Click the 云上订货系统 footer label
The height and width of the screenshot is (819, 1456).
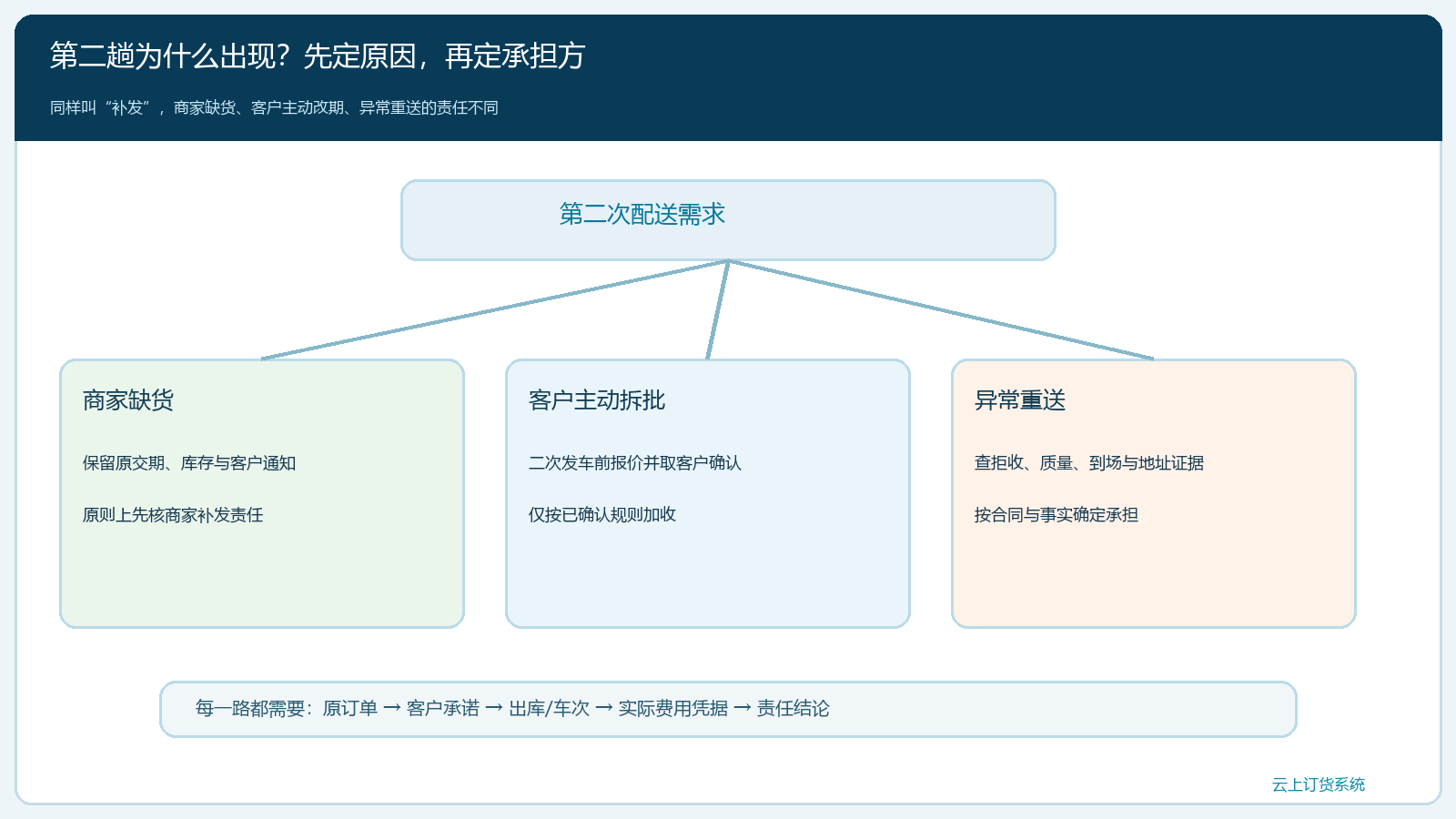point(1319,784)
